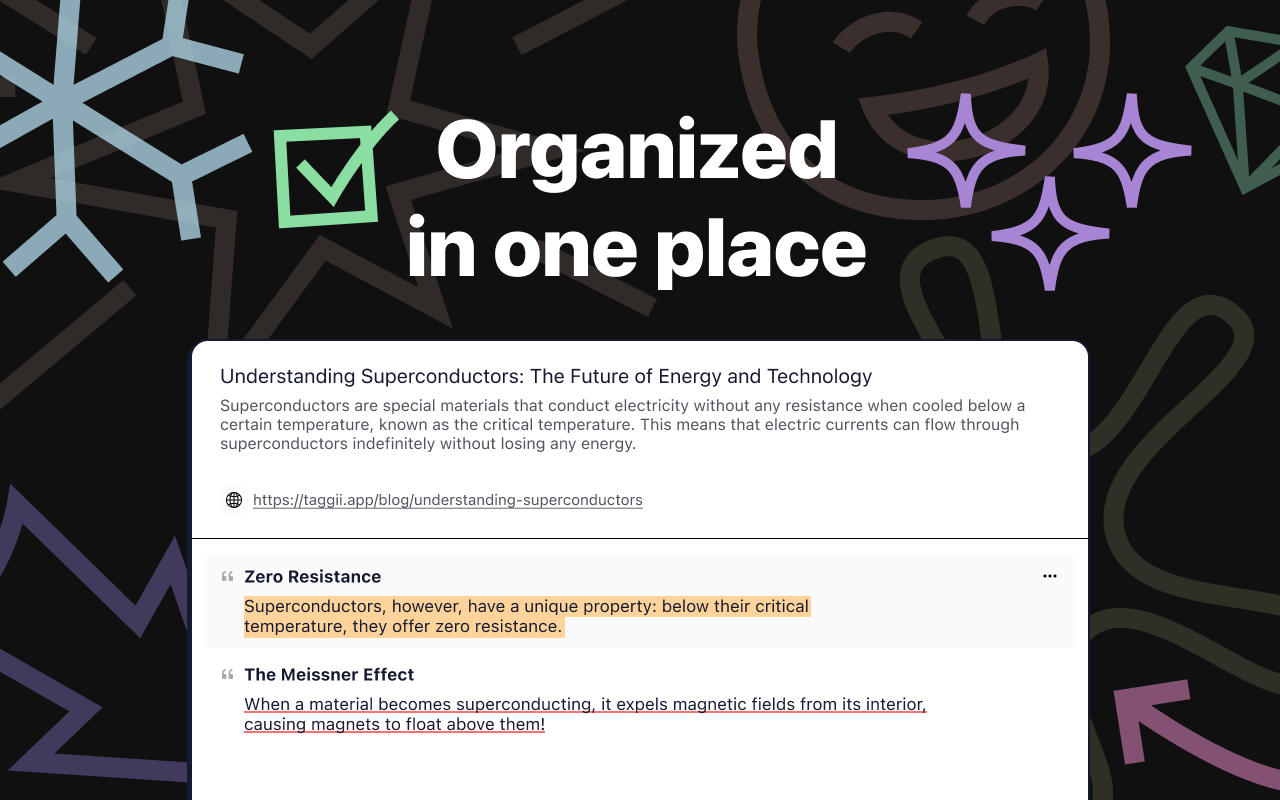
Task: Click The Meissner Effect heading
Action: [x=329, y=674]
